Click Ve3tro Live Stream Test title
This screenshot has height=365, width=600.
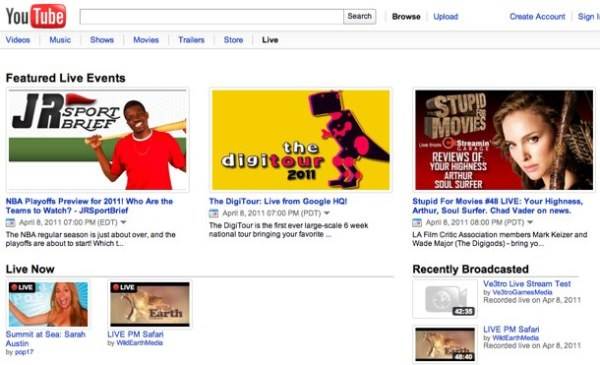click(527, 284)
